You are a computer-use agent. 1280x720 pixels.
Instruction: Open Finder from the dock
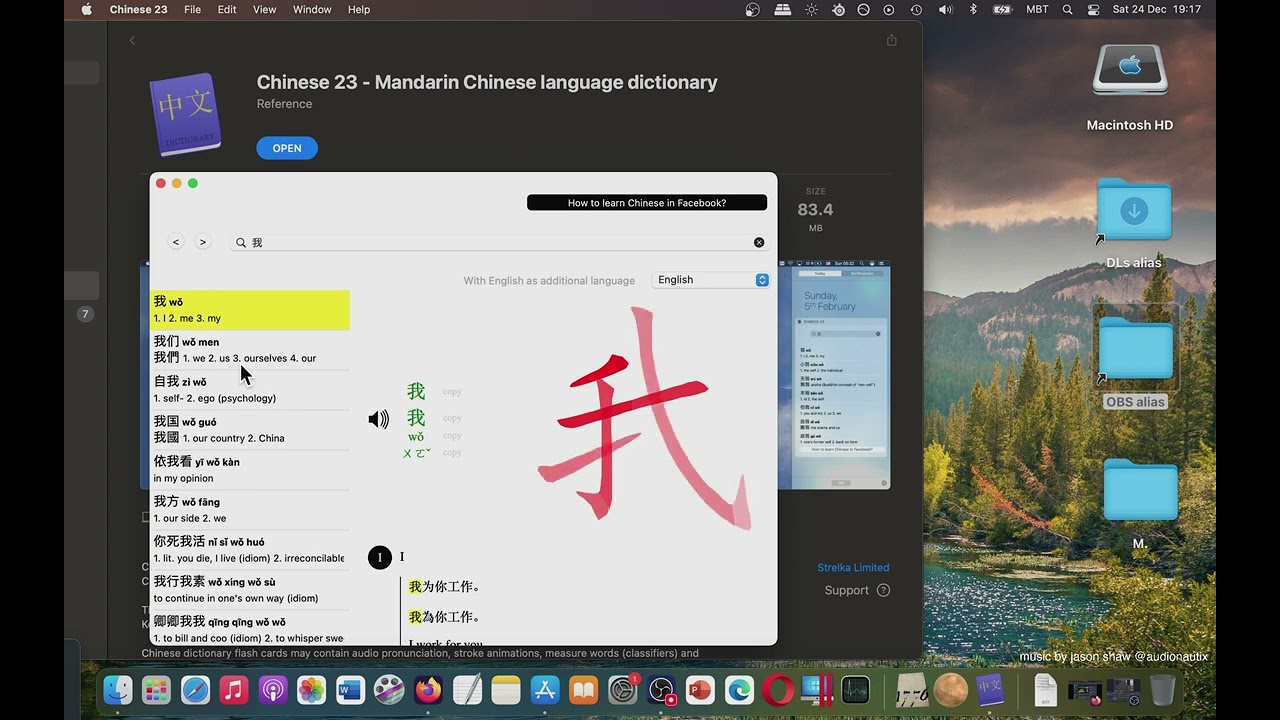(118, 690)
